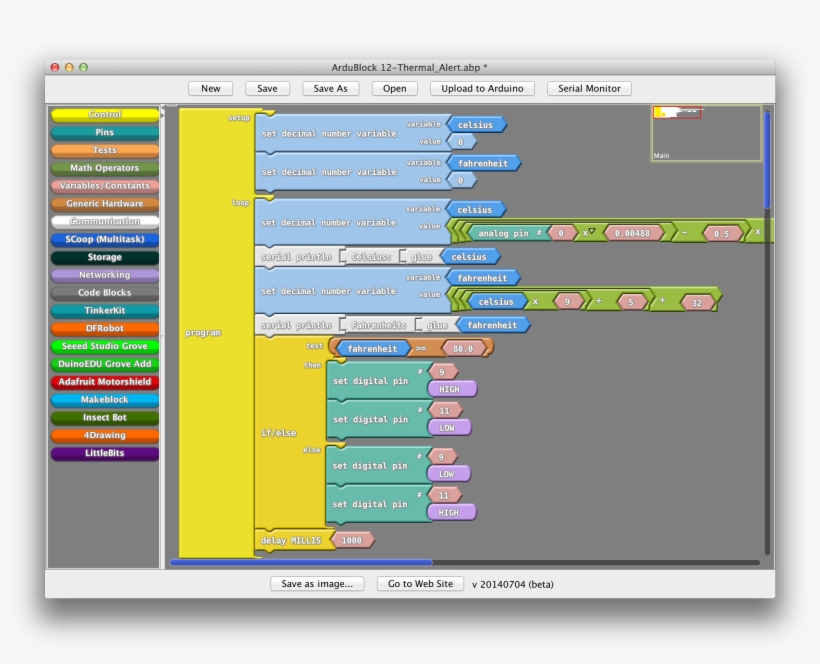Click the Save As button
Screen dimensions: 820x664
[331, 88]
